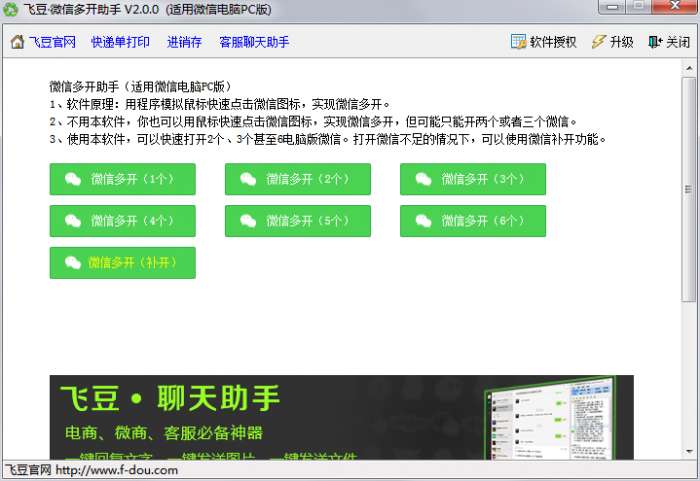Start 微信多开（4个）

pyautogui.click(x=123, y=221)
